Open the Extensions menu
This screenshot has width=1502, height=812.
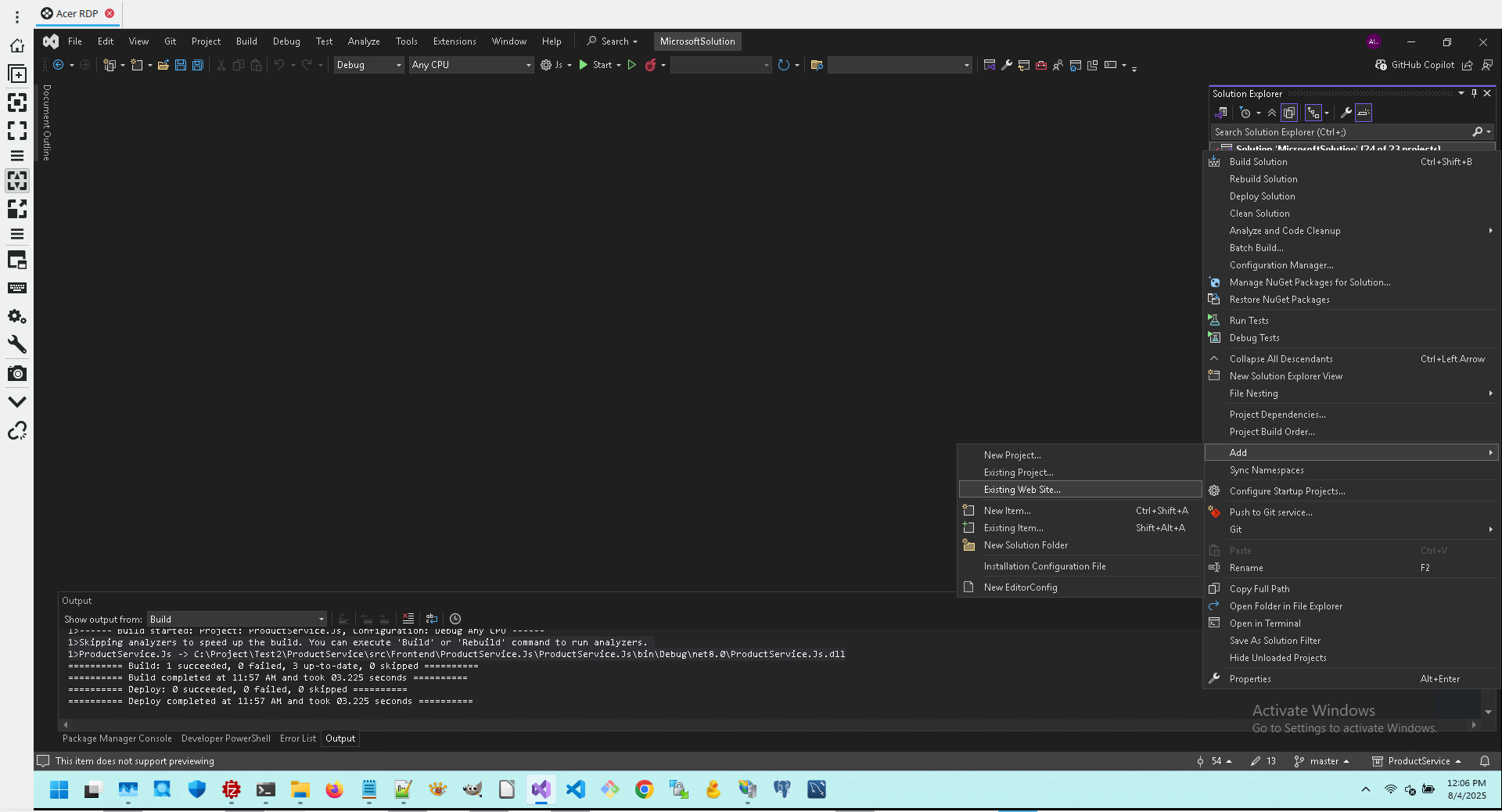coord(455,41)
